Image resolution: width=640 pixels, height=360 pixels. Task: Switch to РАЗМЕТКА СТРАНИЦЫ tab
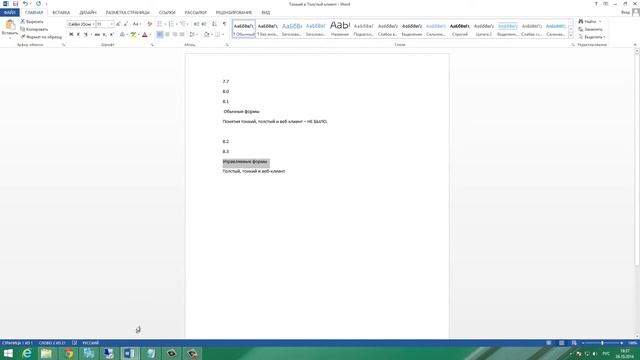(x=127, y=12)
